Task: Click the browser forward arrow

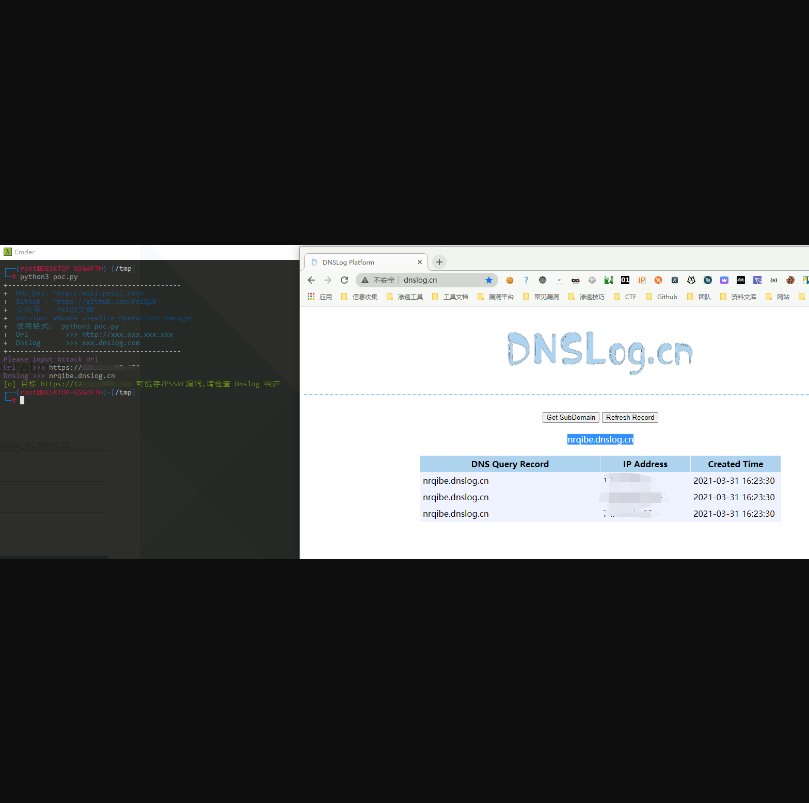Action: click(x=326, y=280)
